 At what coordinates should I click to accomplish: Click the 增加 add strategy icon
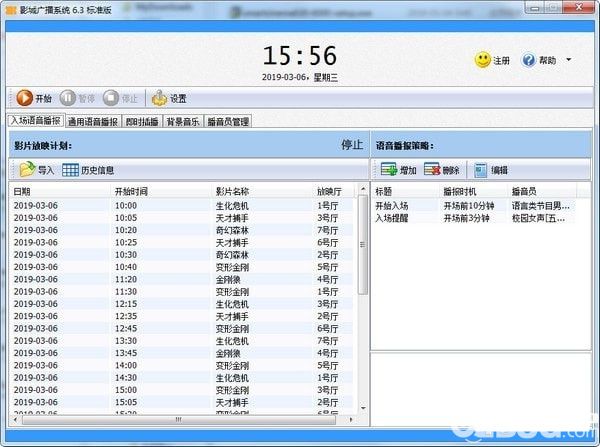(389, 170)
